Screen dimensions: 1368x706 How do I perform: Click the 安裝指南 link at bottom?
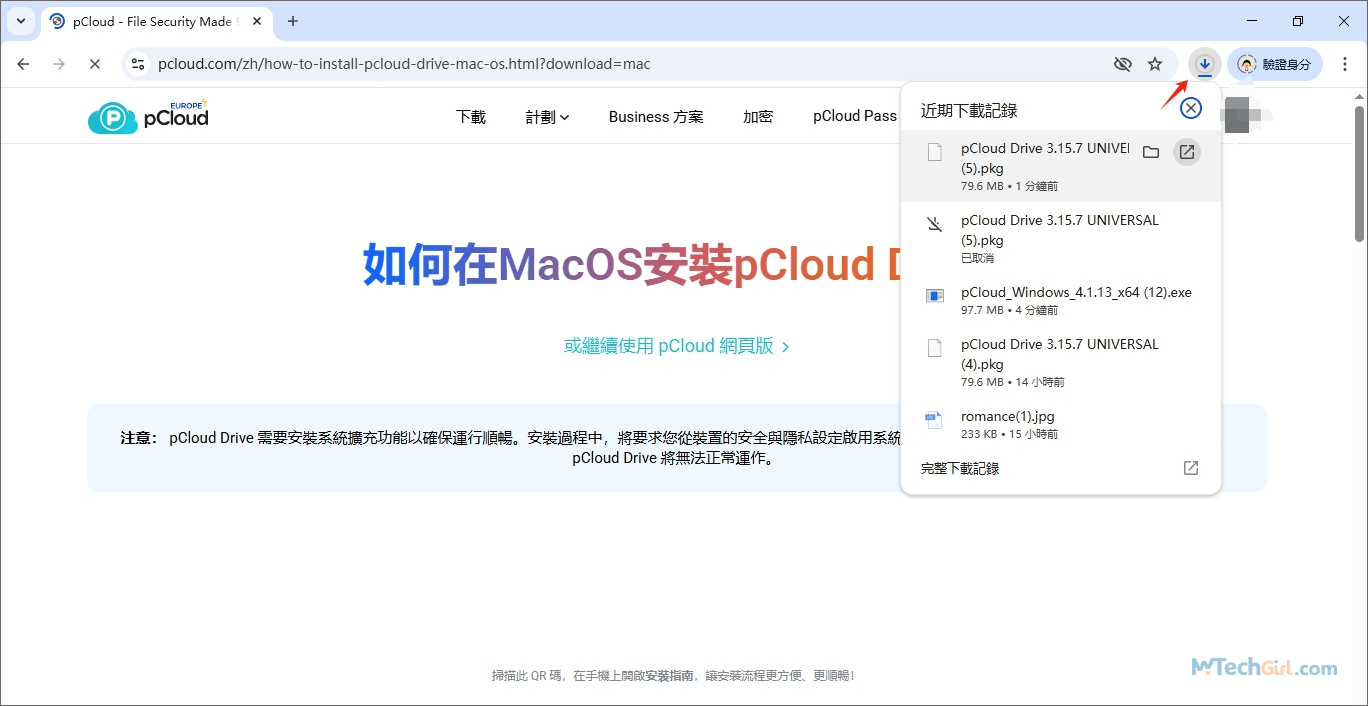669,676
